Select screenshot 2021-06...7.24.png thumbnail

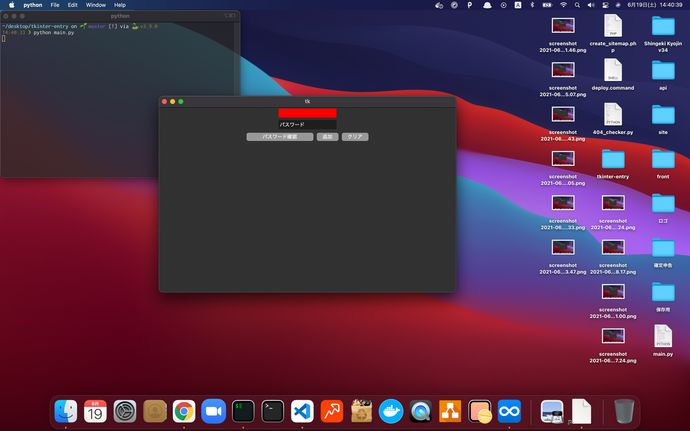pyautogui.click(x=613, y=336)
